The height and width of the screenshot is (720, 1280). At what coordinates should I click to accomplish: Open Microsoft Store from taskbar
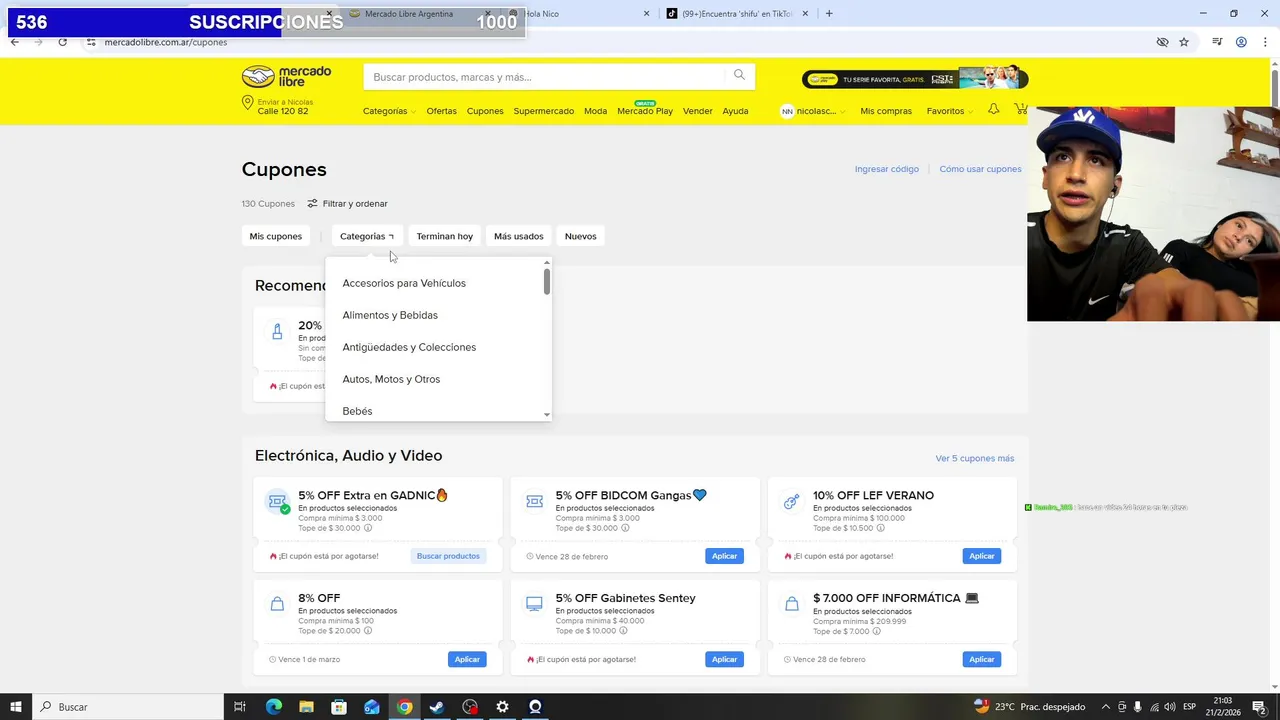tap(339, 707)
